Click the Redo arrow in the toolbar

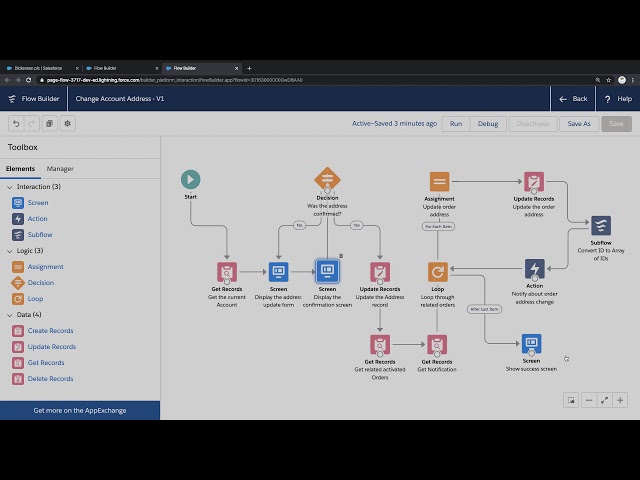[x=31, y=123]
